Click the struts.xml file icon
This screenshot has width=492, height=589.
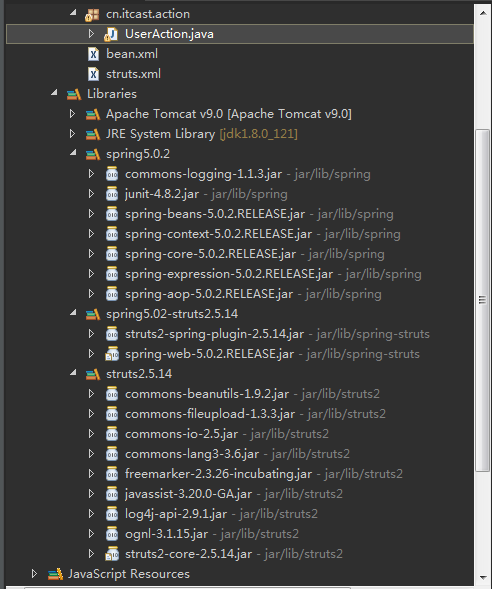tap(93, 74)
